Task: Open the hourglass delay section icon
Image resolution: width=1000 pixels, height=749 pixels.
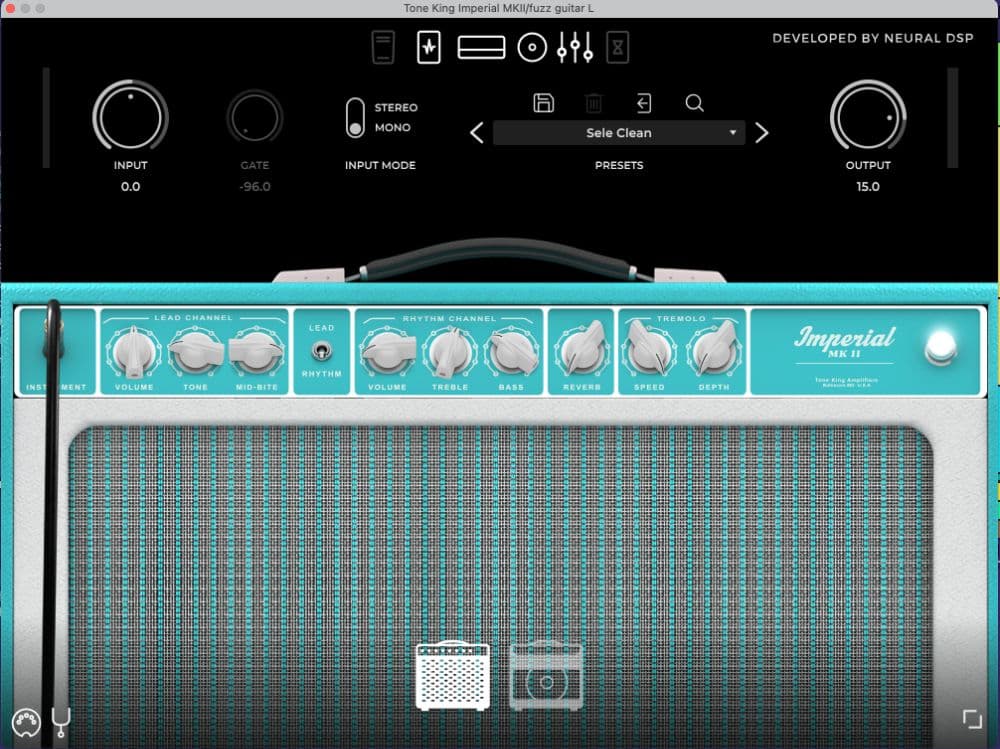Action: coord(617,47)
